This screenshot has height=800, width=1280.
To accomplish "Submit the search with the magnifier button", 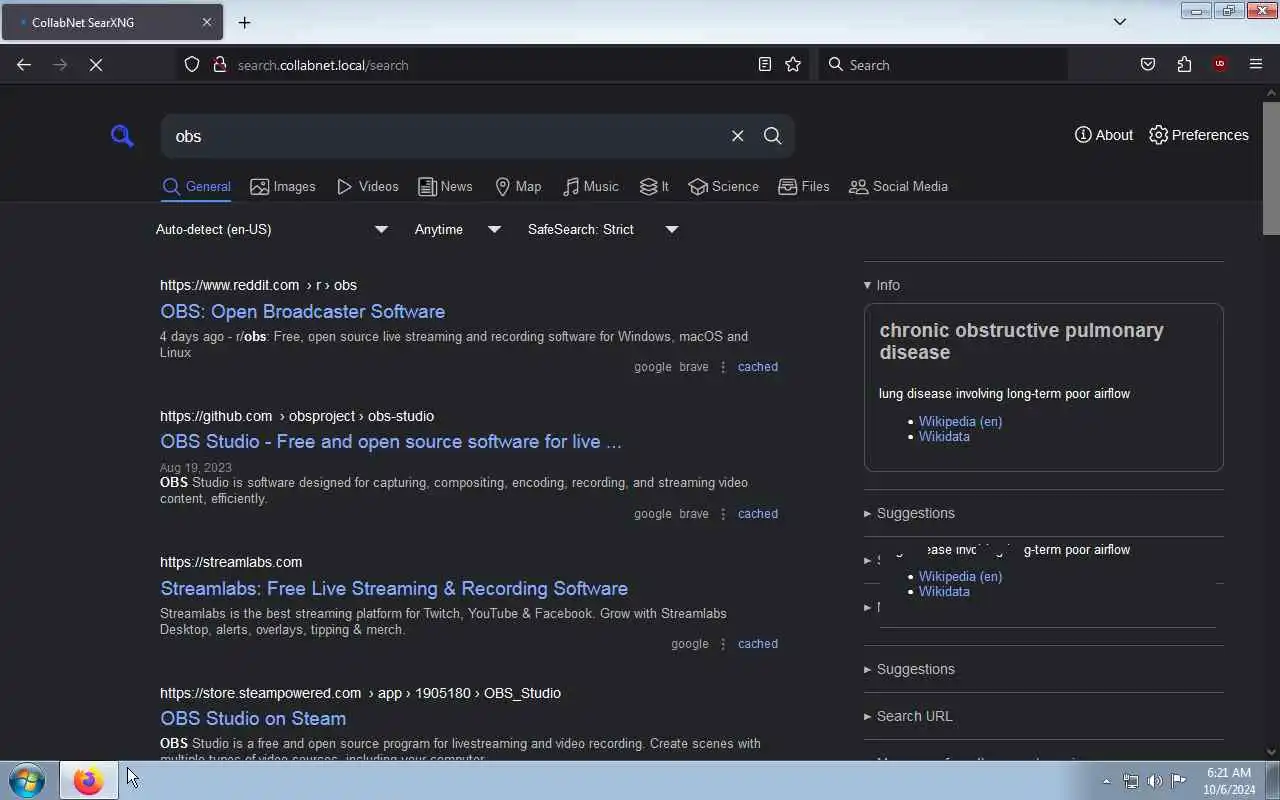I will point(773,136).
